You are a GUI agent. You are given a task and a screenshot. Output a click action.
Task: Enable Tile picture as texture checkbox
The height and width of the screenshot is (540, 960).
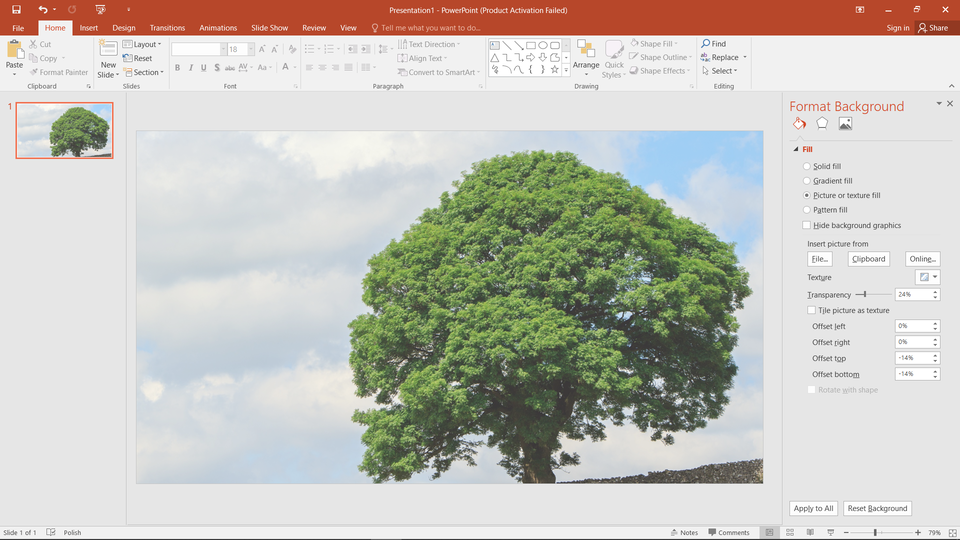click(811, 311)
